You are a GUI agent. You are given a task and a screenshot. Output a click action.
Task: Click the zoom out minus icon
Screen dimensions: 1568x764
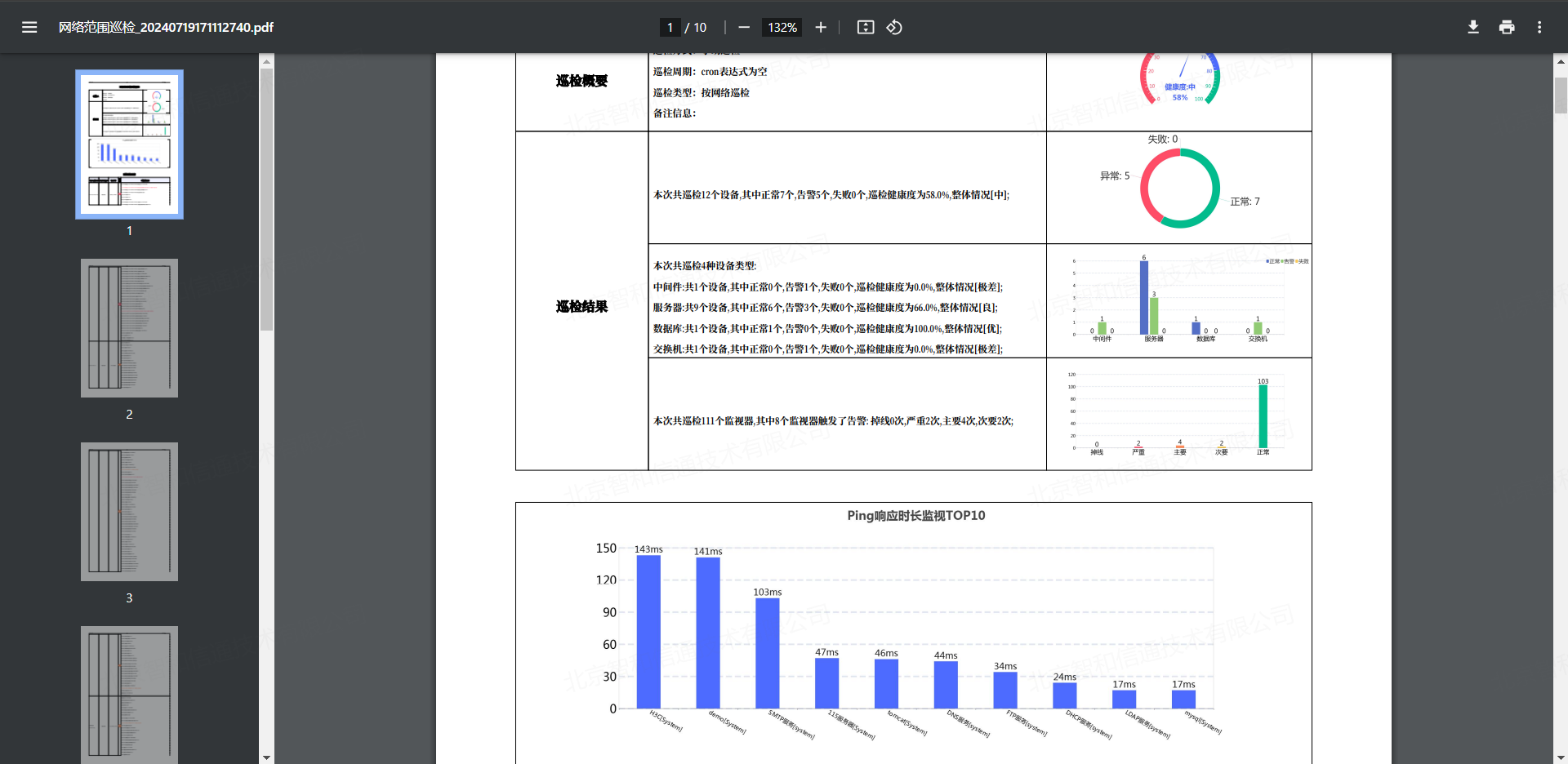(x=744, y=27)
